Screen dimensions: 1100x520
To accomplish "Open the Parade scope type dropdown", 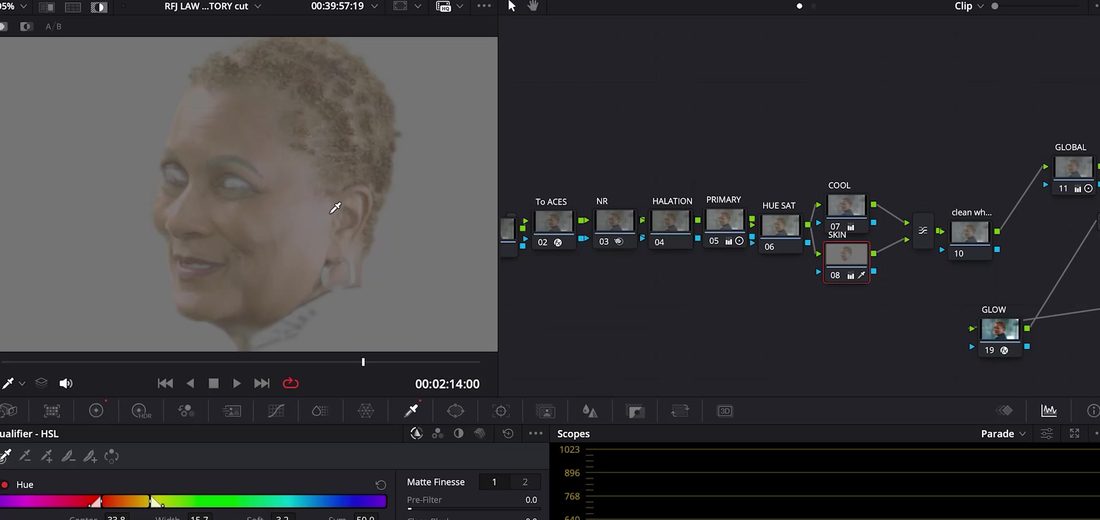I will (x=1003, y=434).
